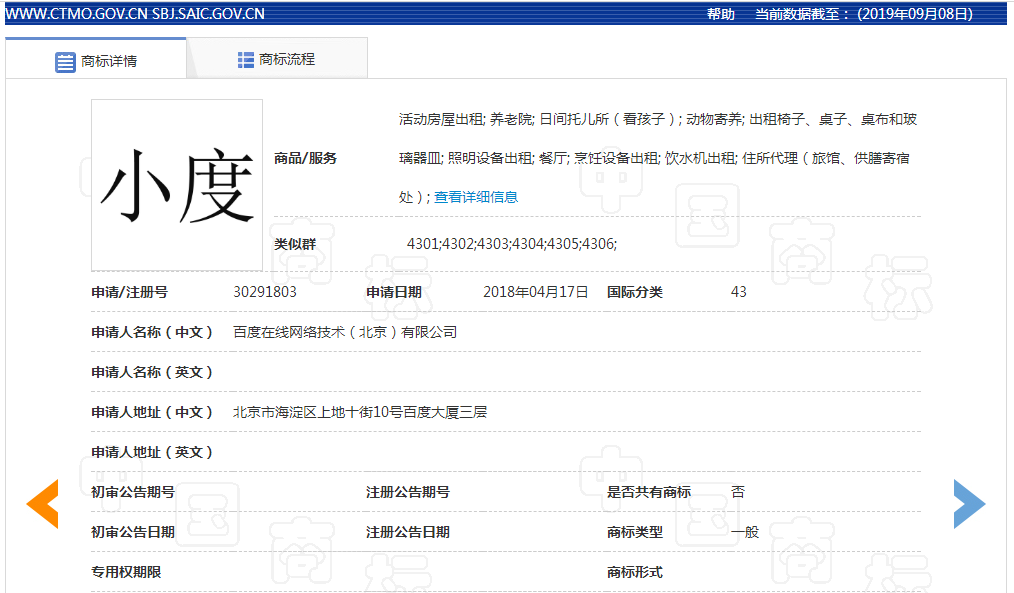Image resolution: width=1014 pixels, height=593 pixels.
Task: Click the 申请人地址（中文） label
Action: coord(152,413)
